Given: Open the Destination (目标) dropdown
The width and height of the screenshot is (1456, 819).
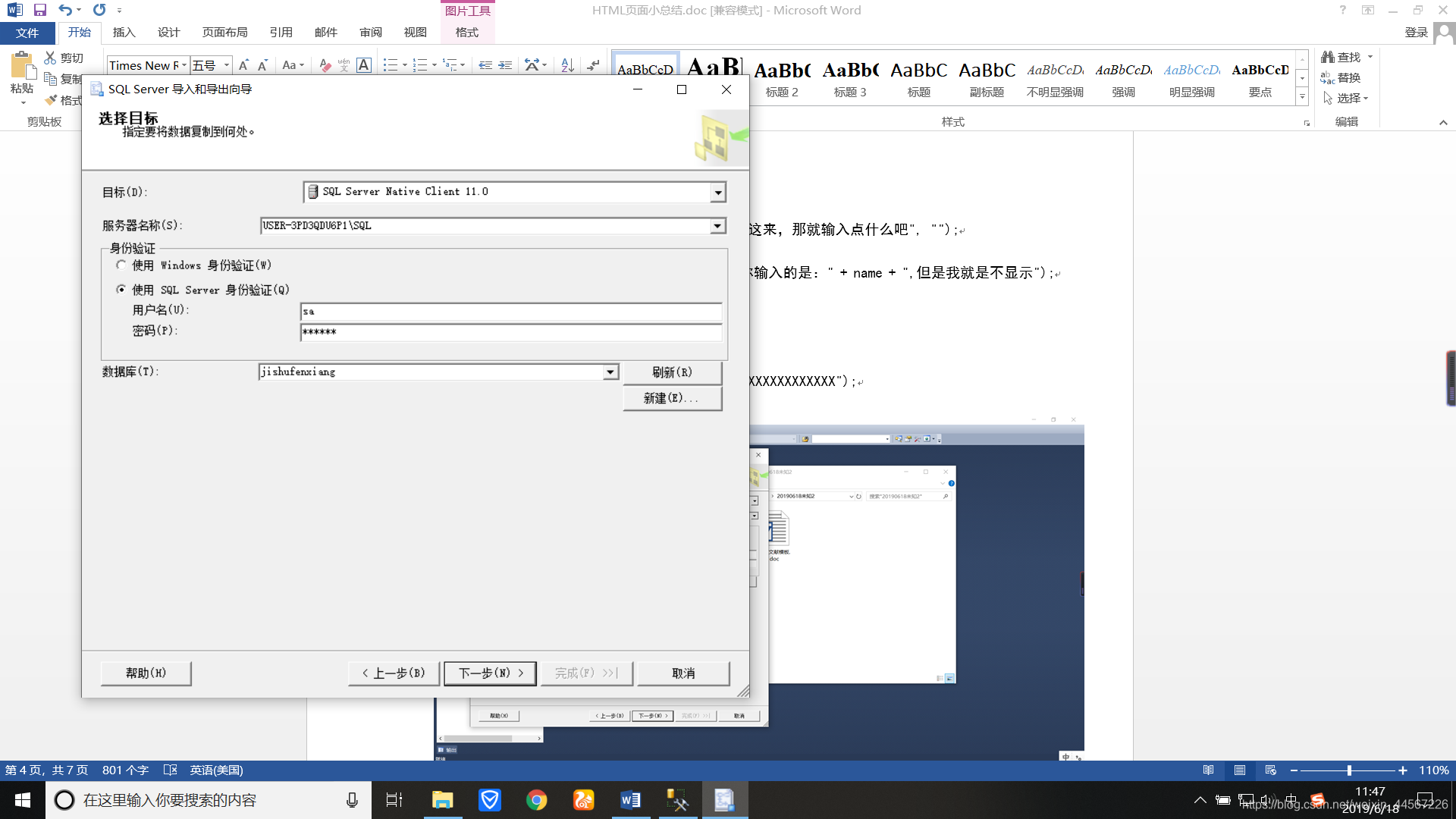Looking at the screenshot, I should click(717, 193).
